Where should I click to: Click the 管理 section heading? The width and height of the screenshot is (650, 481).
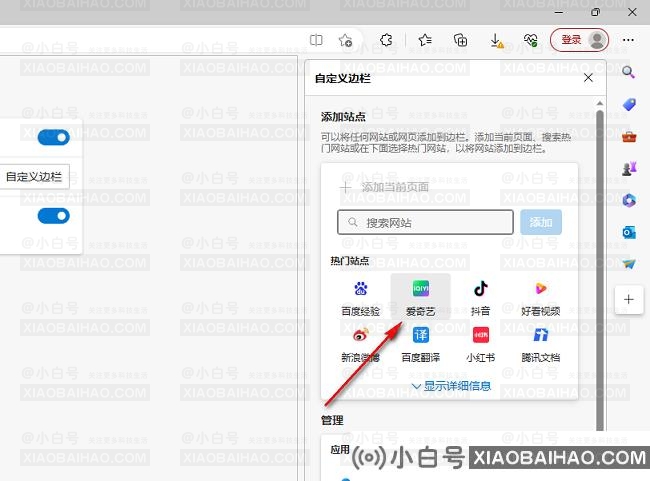[332, 420]
